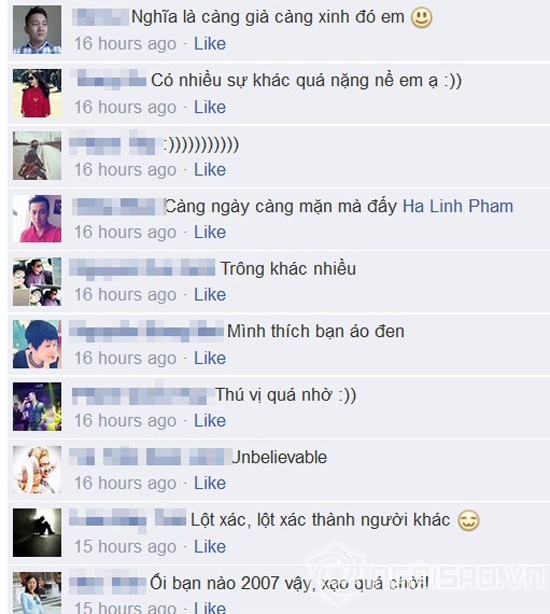The height and width of the screenshot is (614, 550).
Task: Like the 'Càng ngày càng mặn' comment
Action: pos(210,232)
